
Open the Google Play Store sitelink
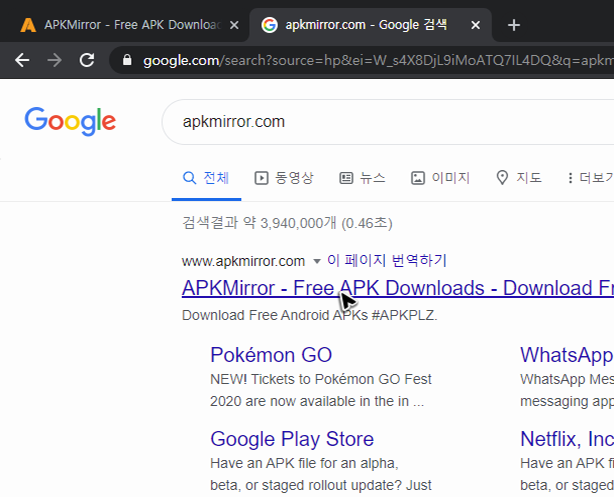pyautogui.click(x=292, y=439)
